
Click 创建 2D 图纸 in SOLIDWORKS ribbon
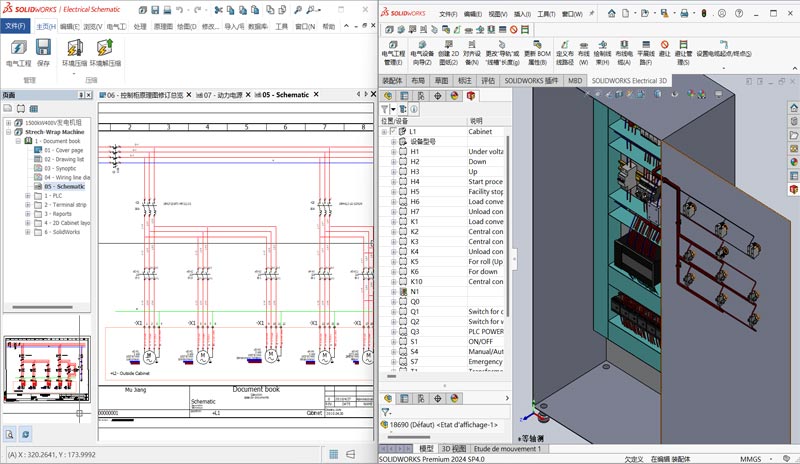click(x=448, y=53)
